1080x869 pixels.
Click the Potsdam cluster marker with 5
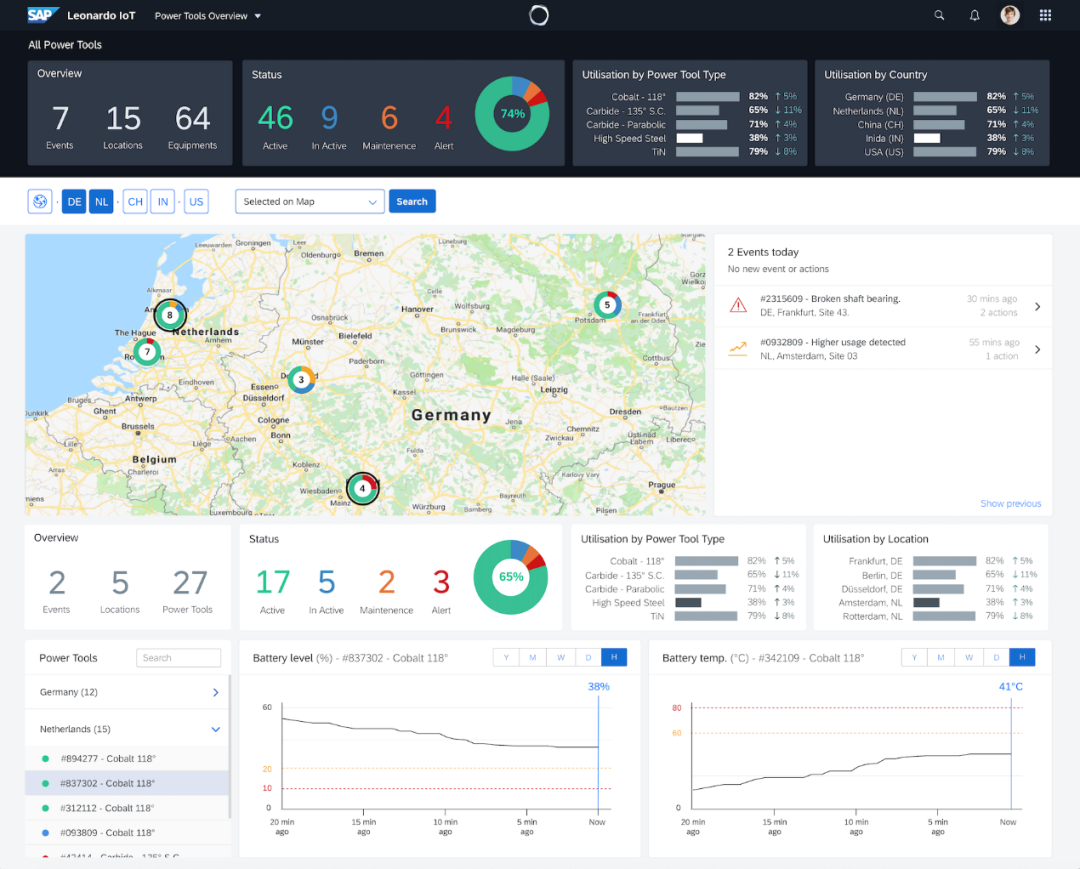(x=606, y=305)
